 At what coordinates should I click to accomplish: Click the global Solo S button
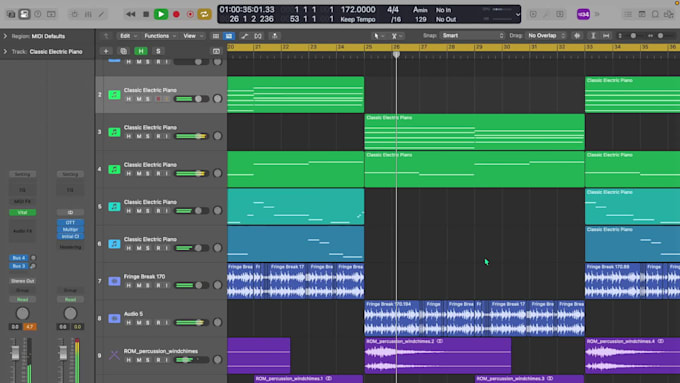[158, 51]
